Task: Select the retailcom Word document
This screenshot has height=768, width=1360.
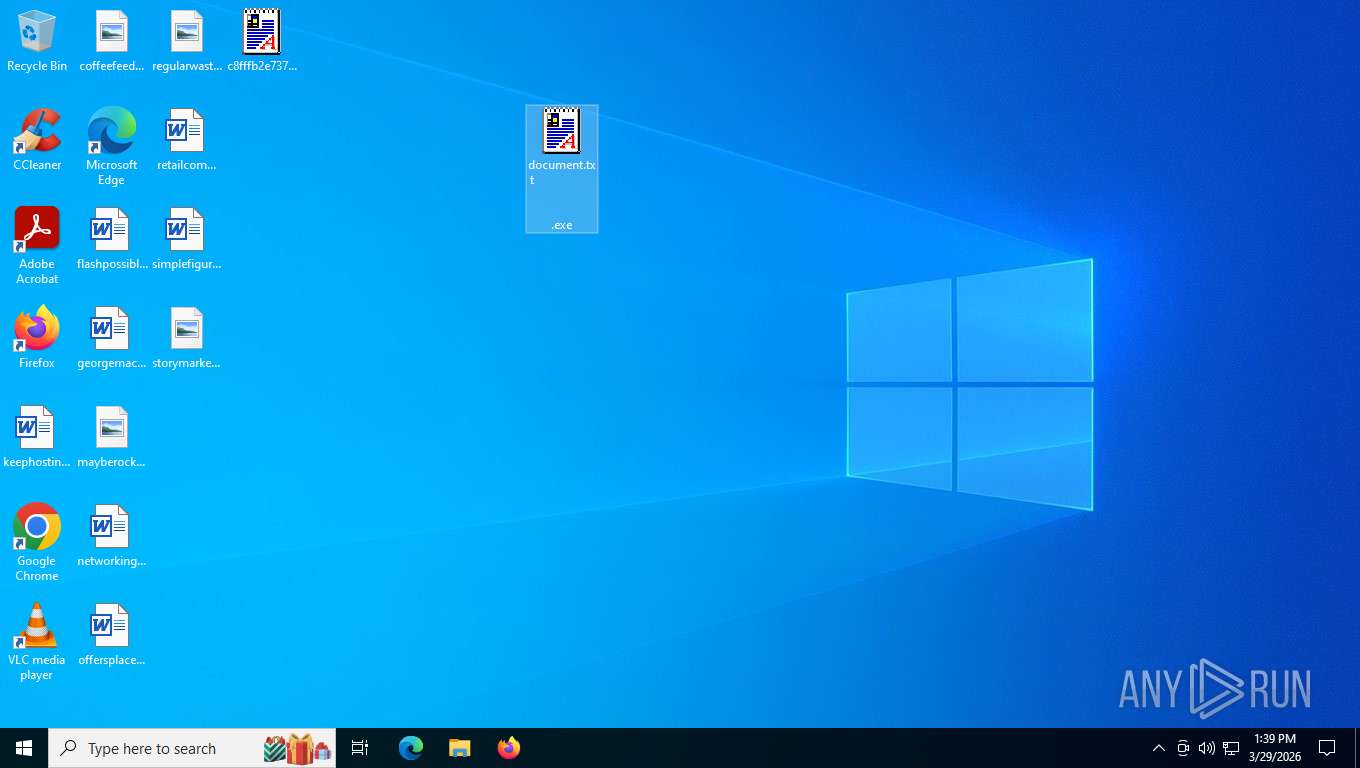Action: 187,140
